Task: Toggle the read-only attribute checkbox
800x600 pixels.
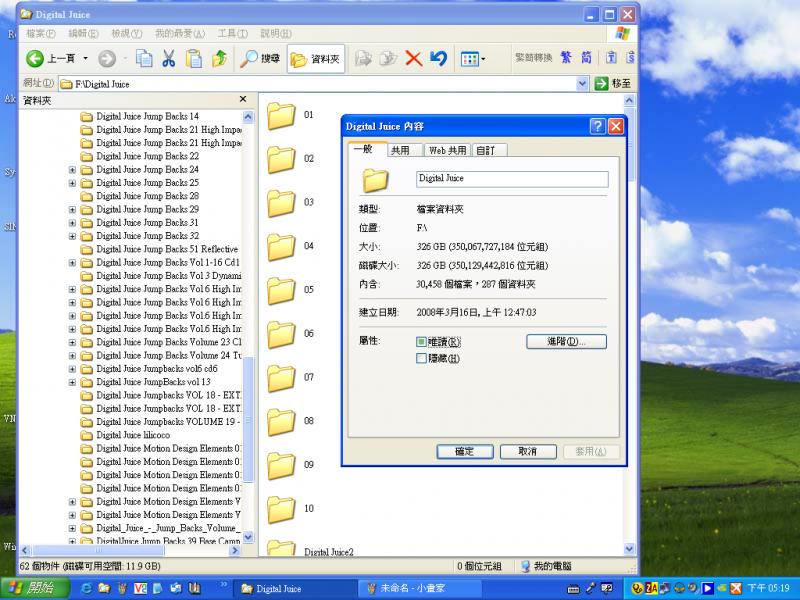Action: (422, 342)
